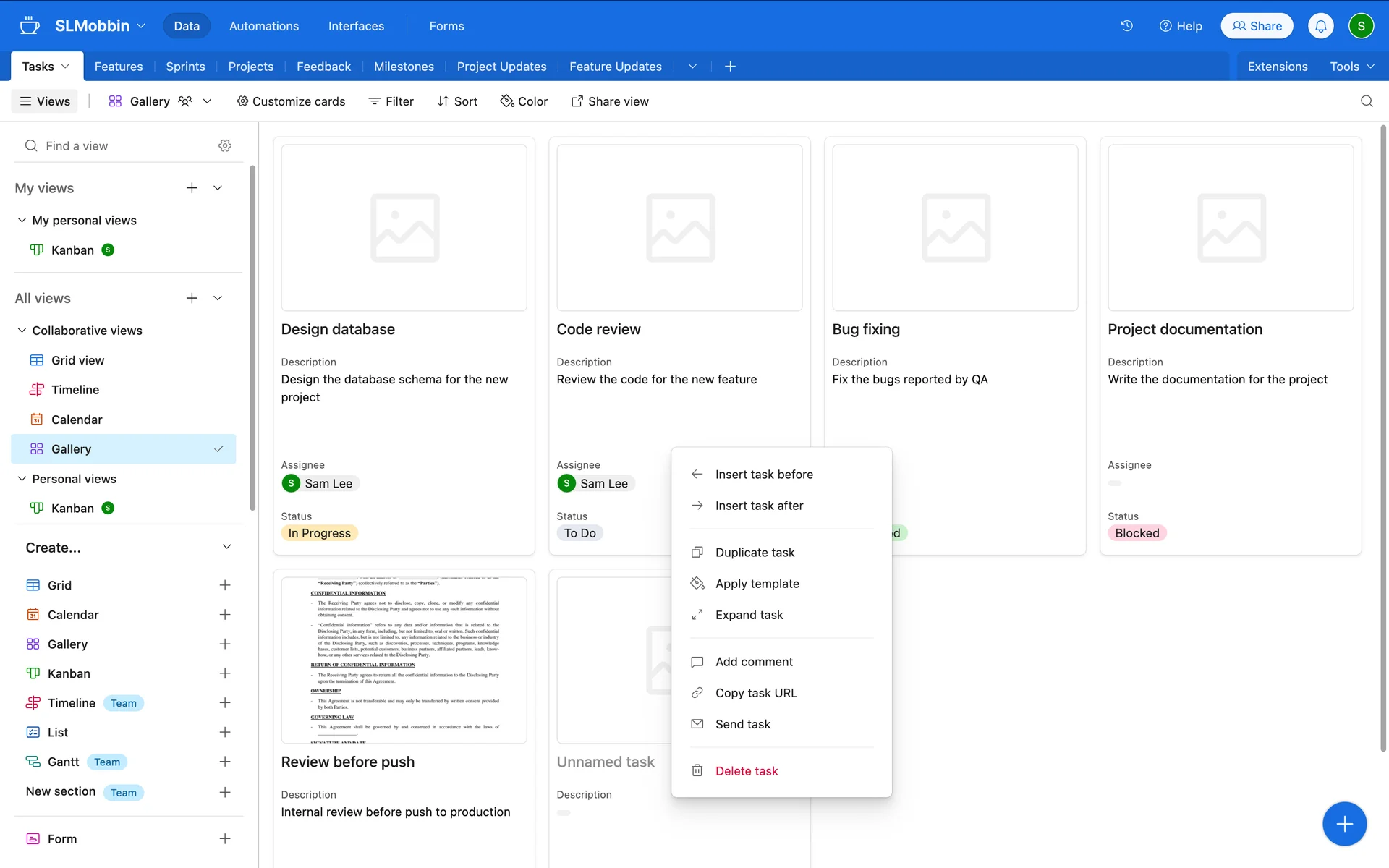Select the Gallery view in sidebar
Image resolution: width=1389 pixels, height=868 pixels.
(71, 449)
